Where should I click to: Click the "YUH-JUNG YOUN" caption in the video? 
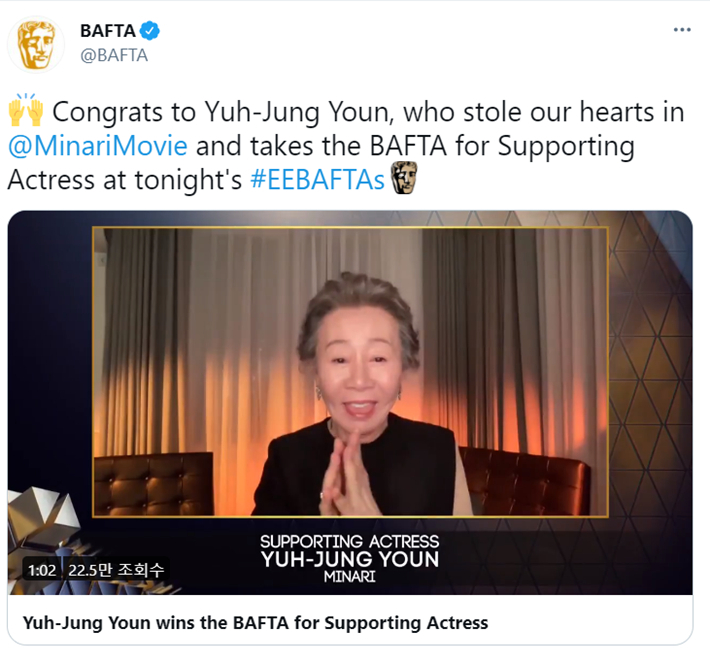[349, 558]
